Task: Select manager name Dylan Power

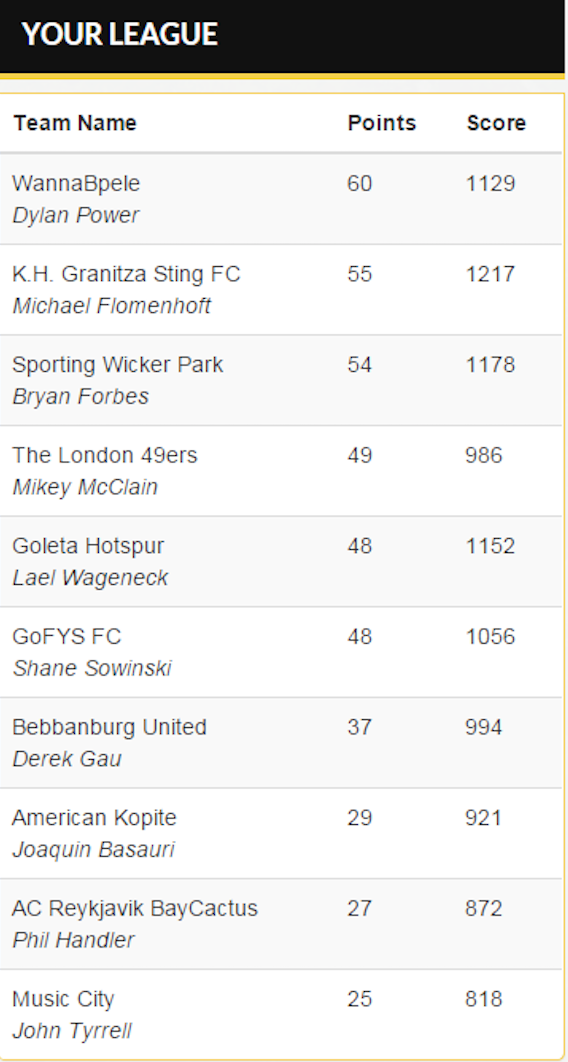Action: pyautogui.click(x=76, y=215)
